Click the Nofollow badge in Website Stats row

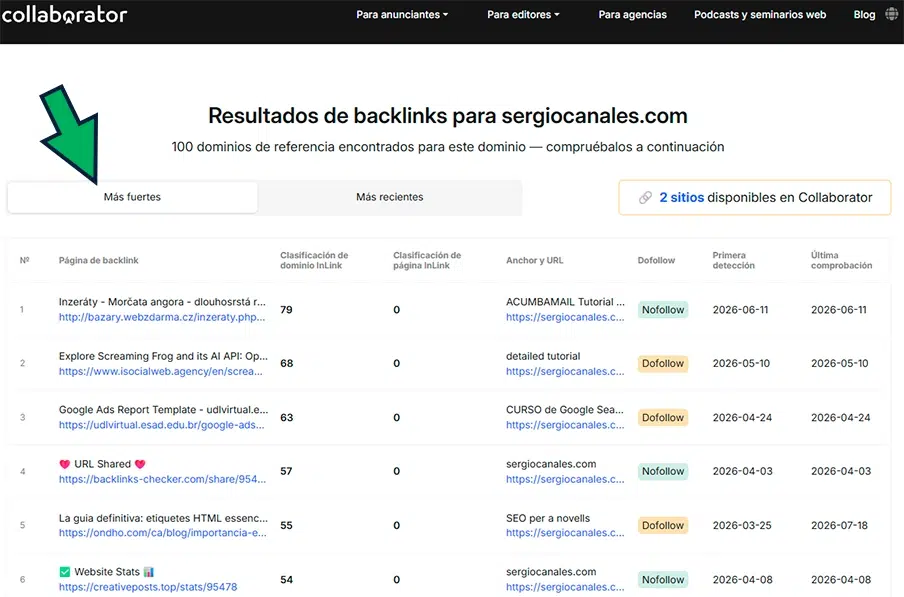click(x=663, y=579)
